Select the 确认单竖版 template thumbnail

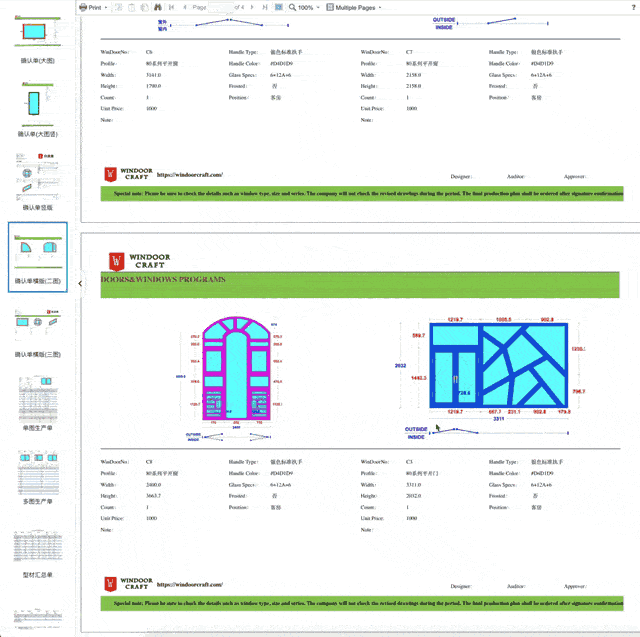pos(38,182)
